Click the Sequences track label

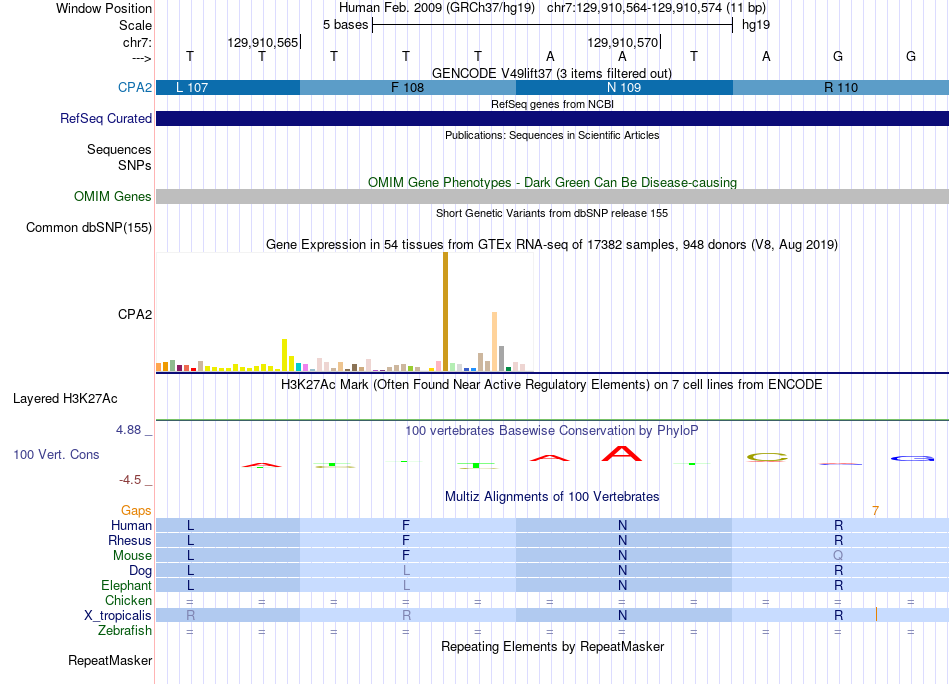click(119, 149)
